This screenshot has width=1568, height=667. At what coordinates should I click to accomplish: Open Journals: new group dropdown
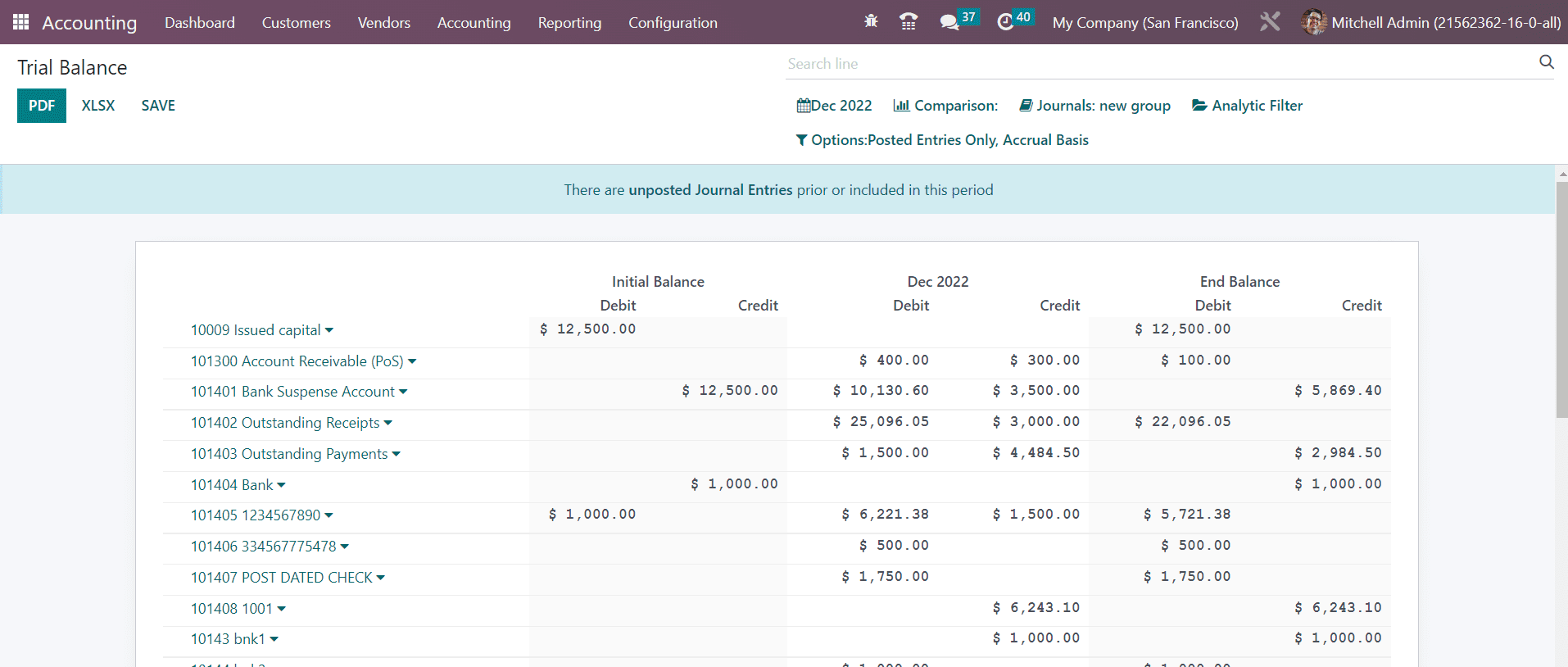(x=1094, y=106)
